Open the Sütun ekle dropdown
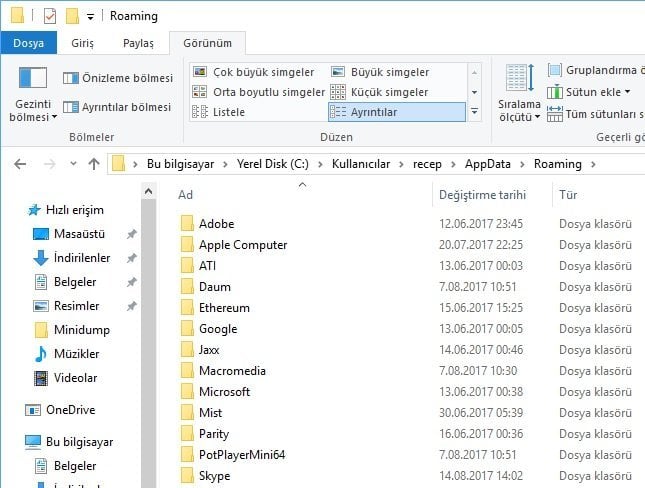Image resolution: width=645 pixels, height=488 pixels. (589, 92)
